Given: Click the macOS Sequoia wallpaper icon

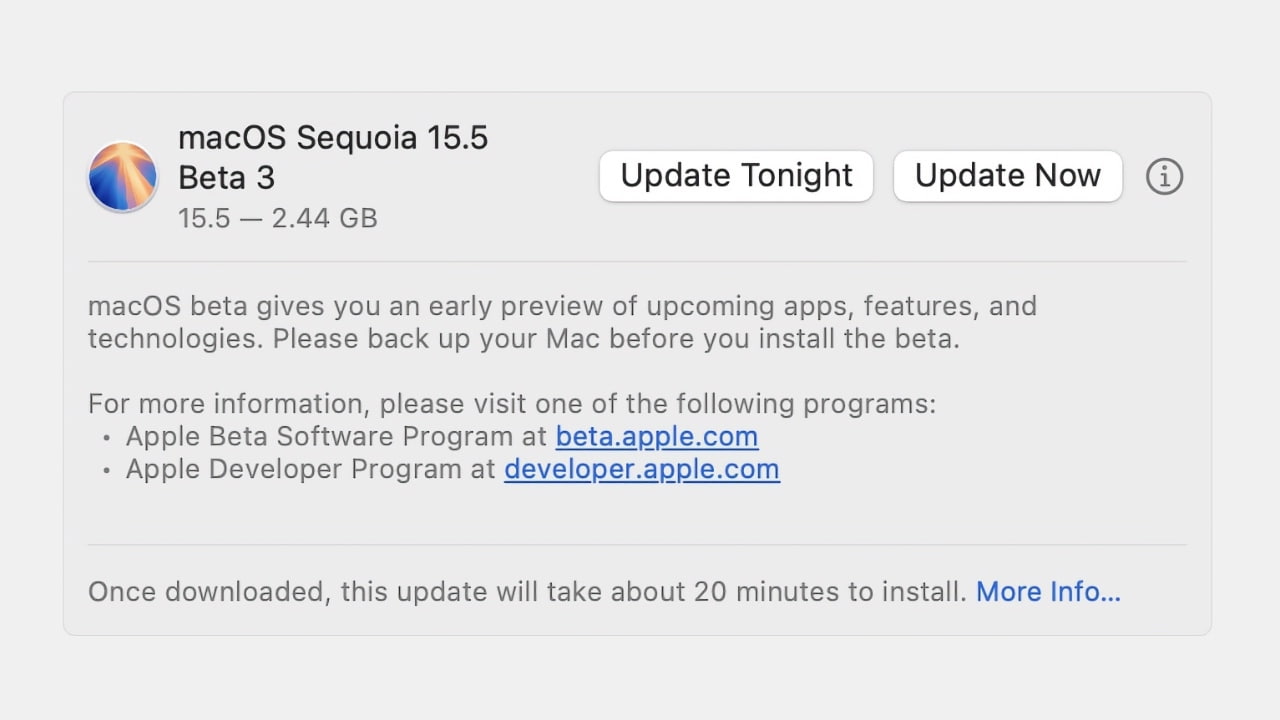Looking at the screenshot, I should click(x=123, y=177).
